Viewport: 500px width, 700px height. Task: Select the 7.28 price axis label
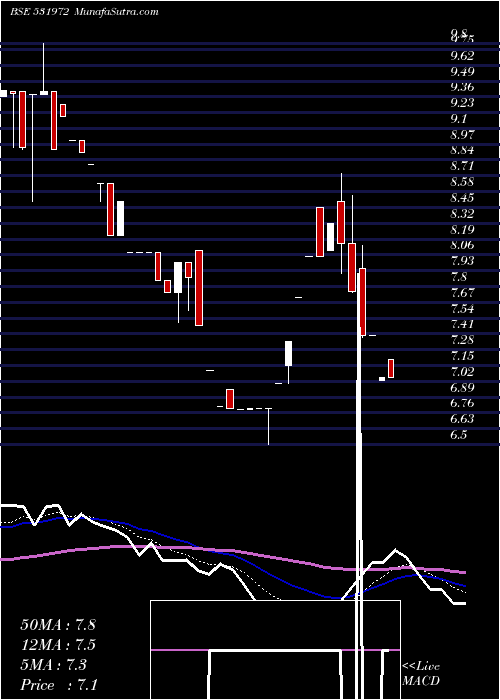pyautogui.click(x=462, y=341)
